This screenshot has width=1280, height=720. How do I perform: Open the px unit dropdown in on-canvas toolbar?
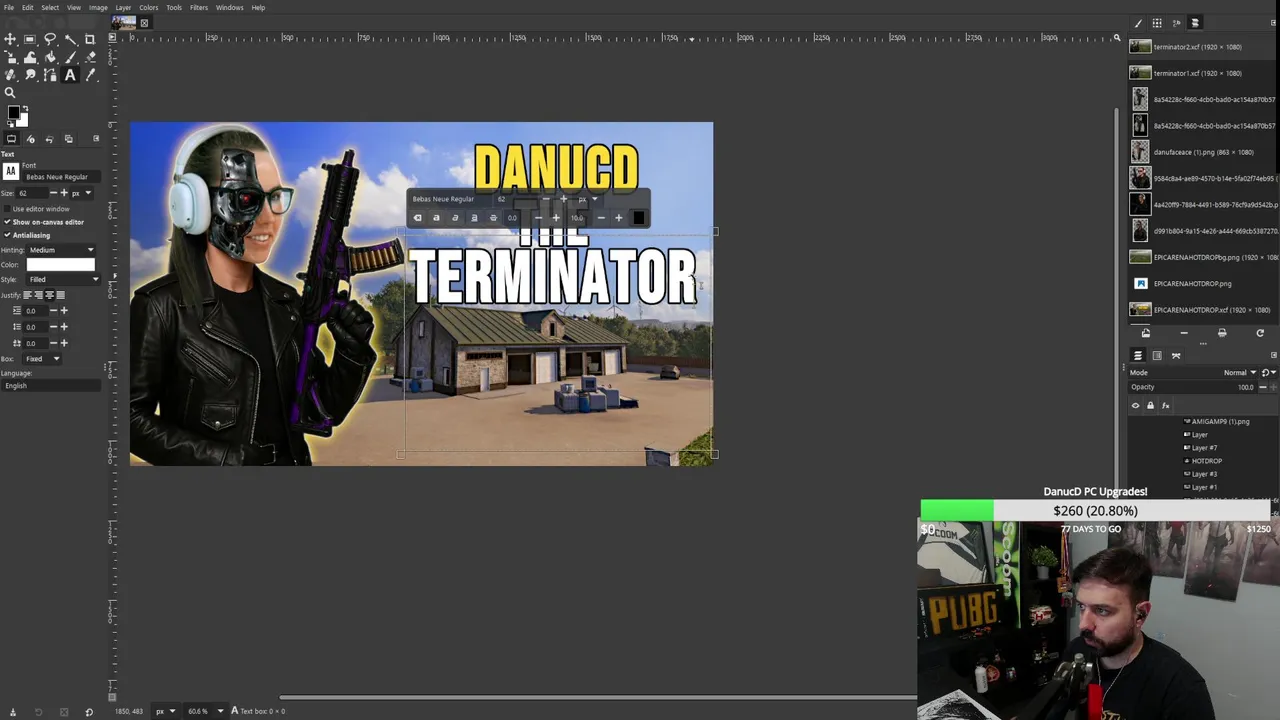click(587, 199)
